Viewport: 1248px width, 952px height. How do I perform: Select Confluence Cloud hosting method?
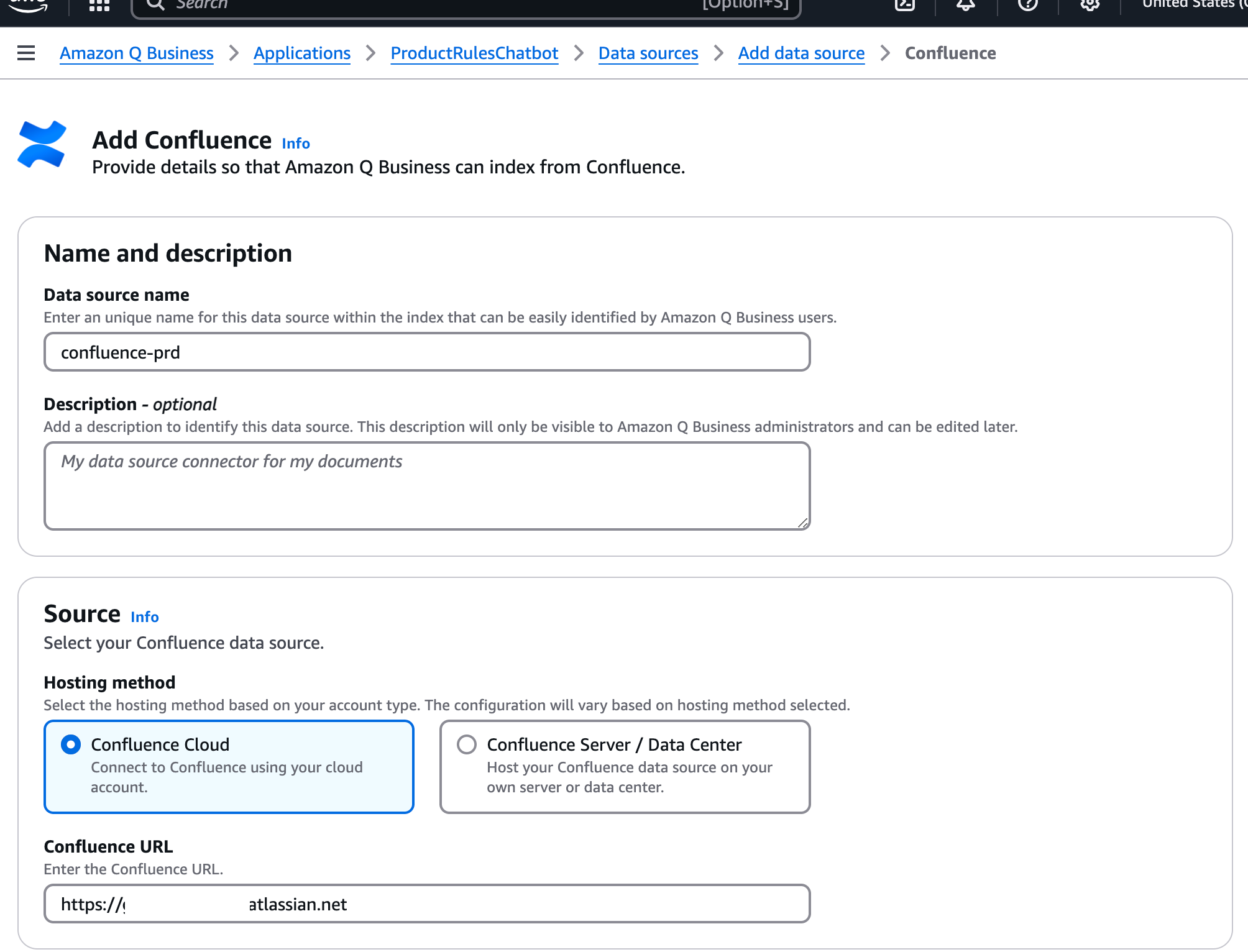tap(229, 767)
